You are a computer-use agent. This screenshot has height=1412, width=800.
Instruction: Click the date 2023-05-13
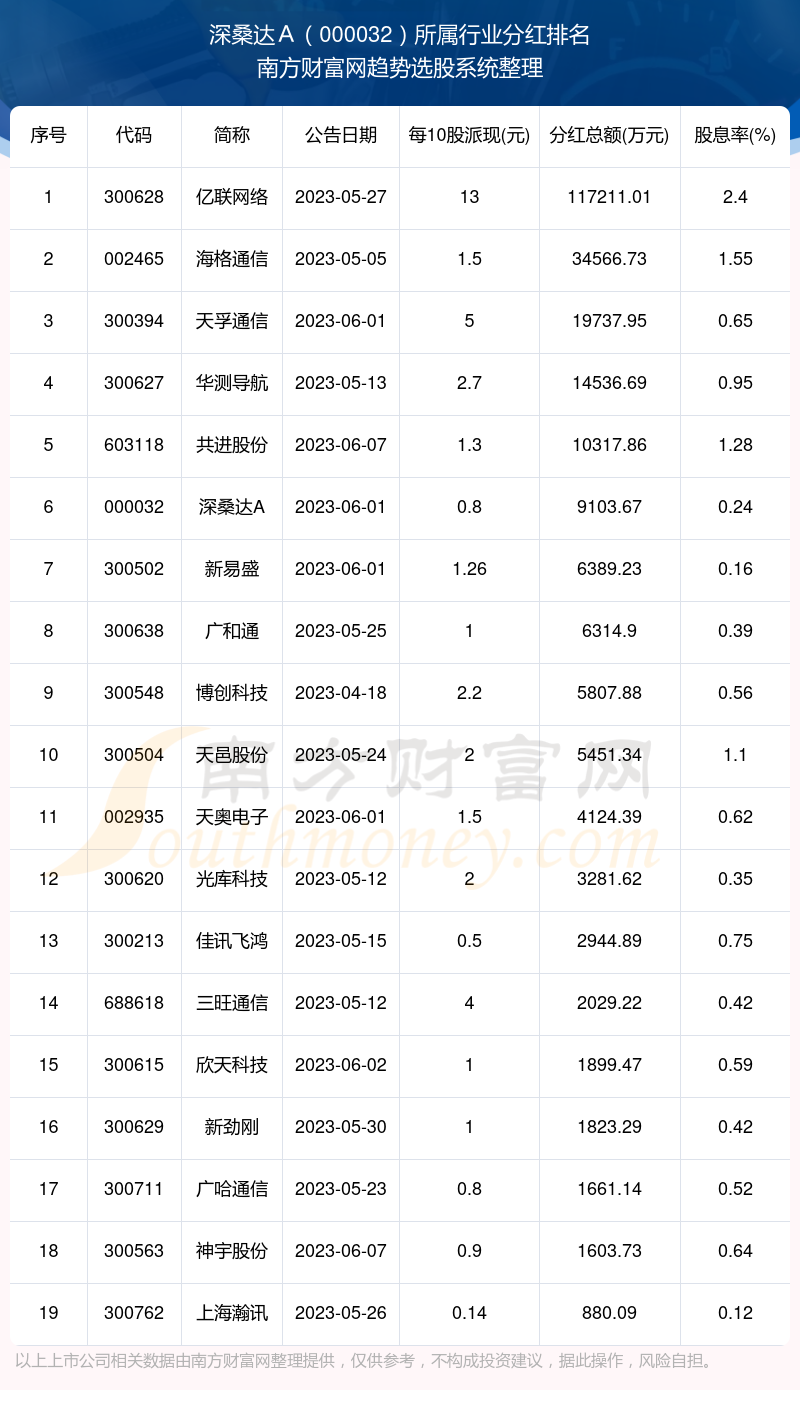click(341, 383)
